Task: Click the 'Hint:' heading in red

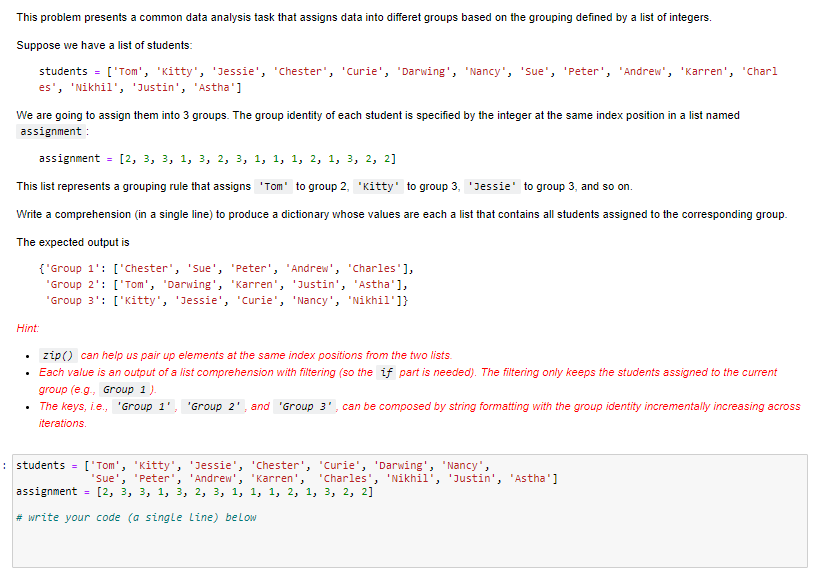Action: pos(28,328)
